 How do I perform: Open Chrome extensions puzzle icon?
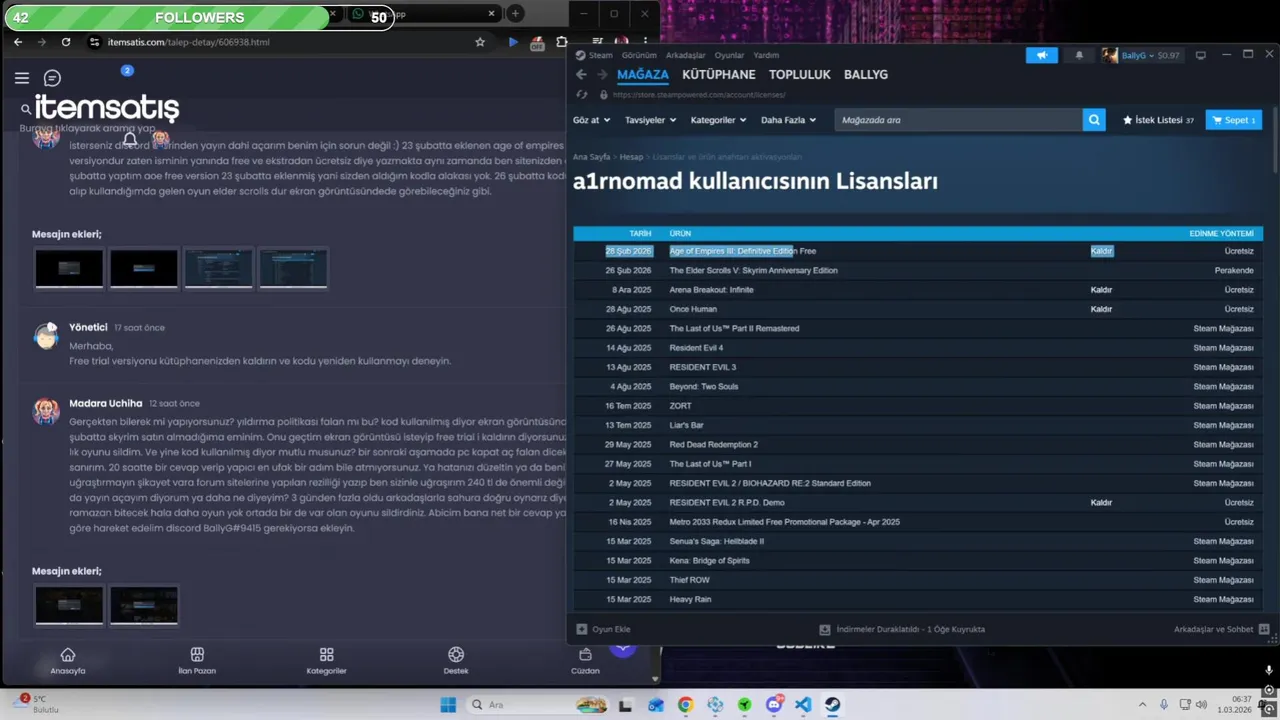tap(562, 42)
